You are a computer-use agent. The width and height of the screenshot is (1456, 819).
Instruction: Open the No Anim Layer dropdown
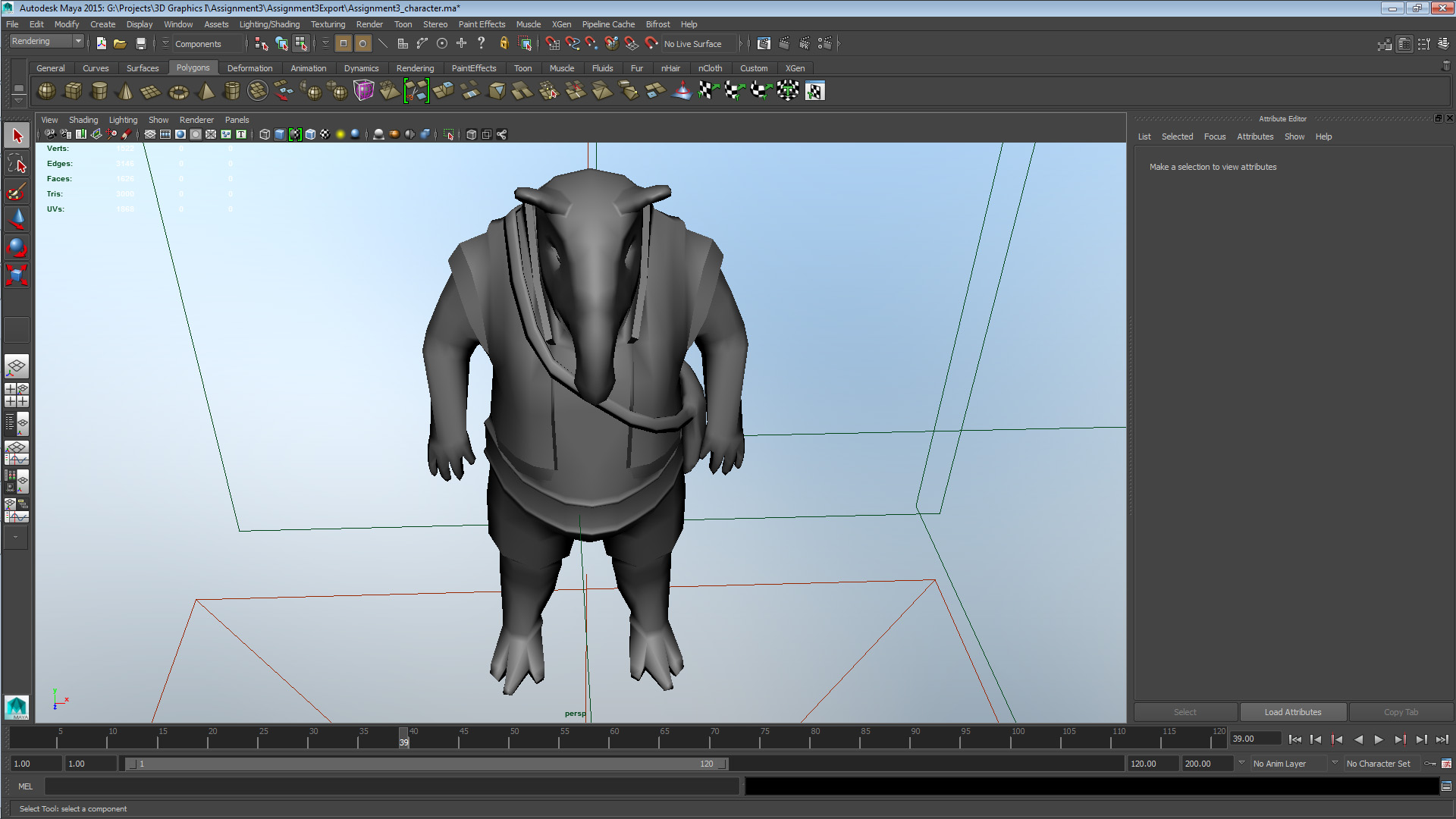pyautogui.click(x=1289, y=763)
